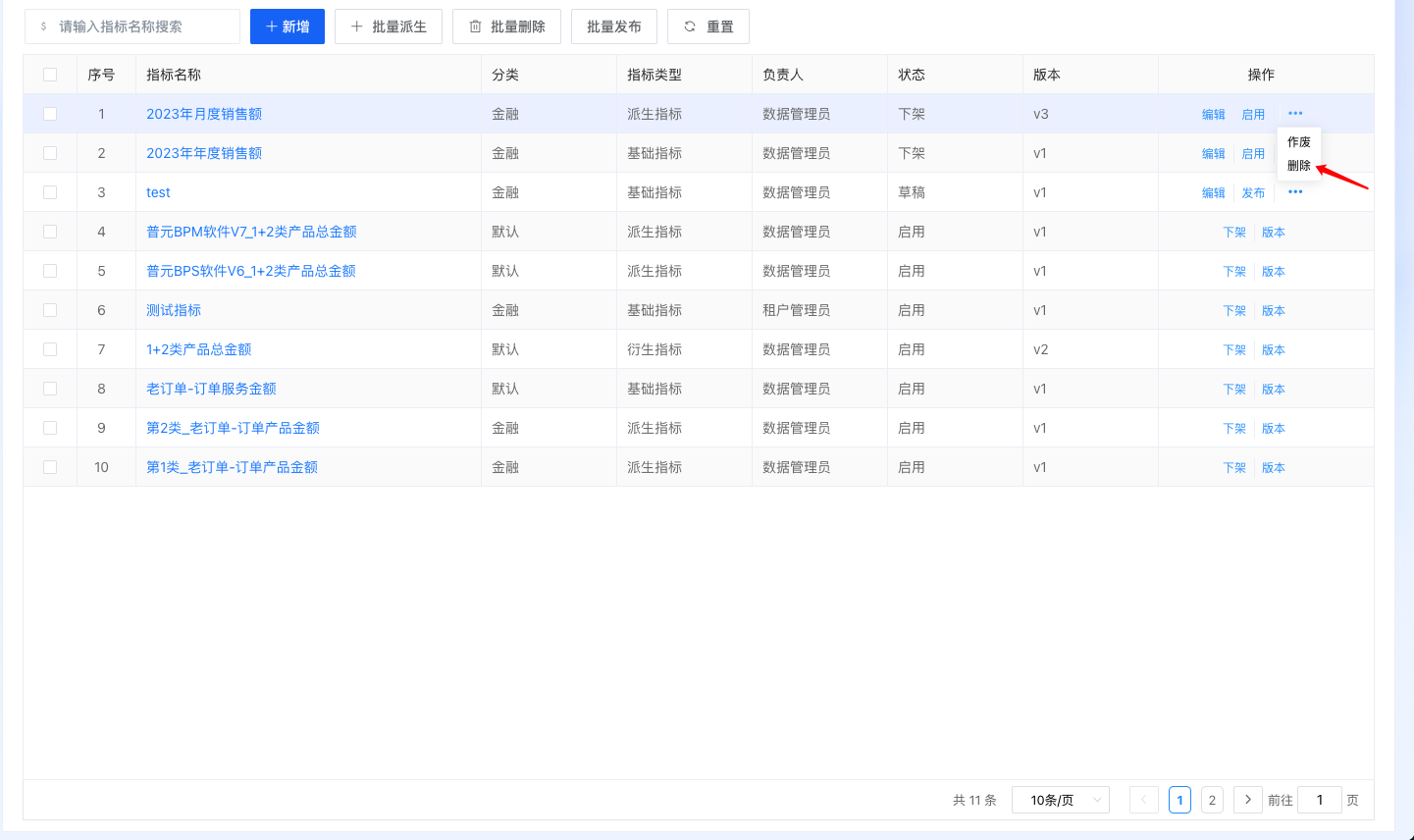Click the blue 新增 add button
Screen dimensions: 1414x840
288,26
